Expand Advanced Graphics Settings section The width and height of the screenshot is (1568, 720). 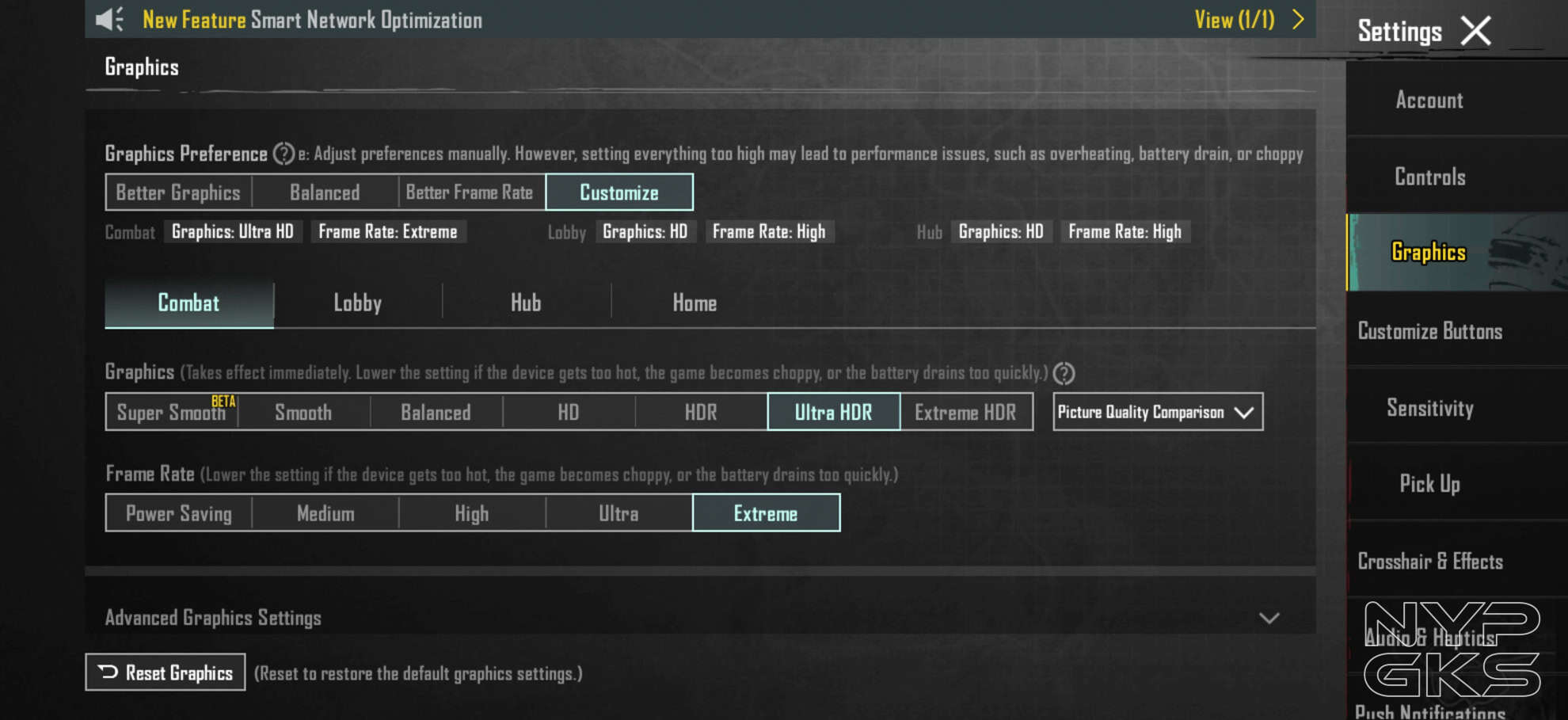pos(1269,618)
